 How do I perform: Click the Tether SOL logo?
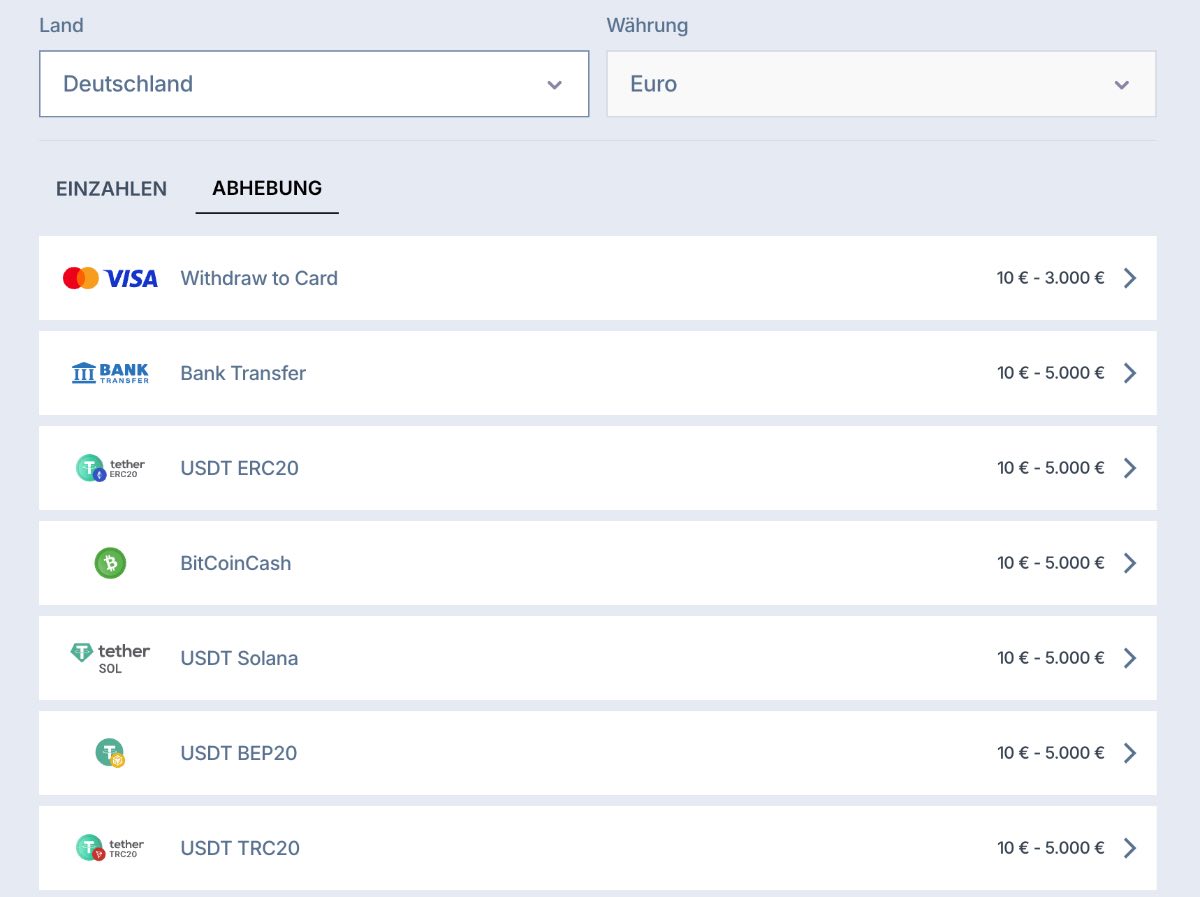click(110, 658)
